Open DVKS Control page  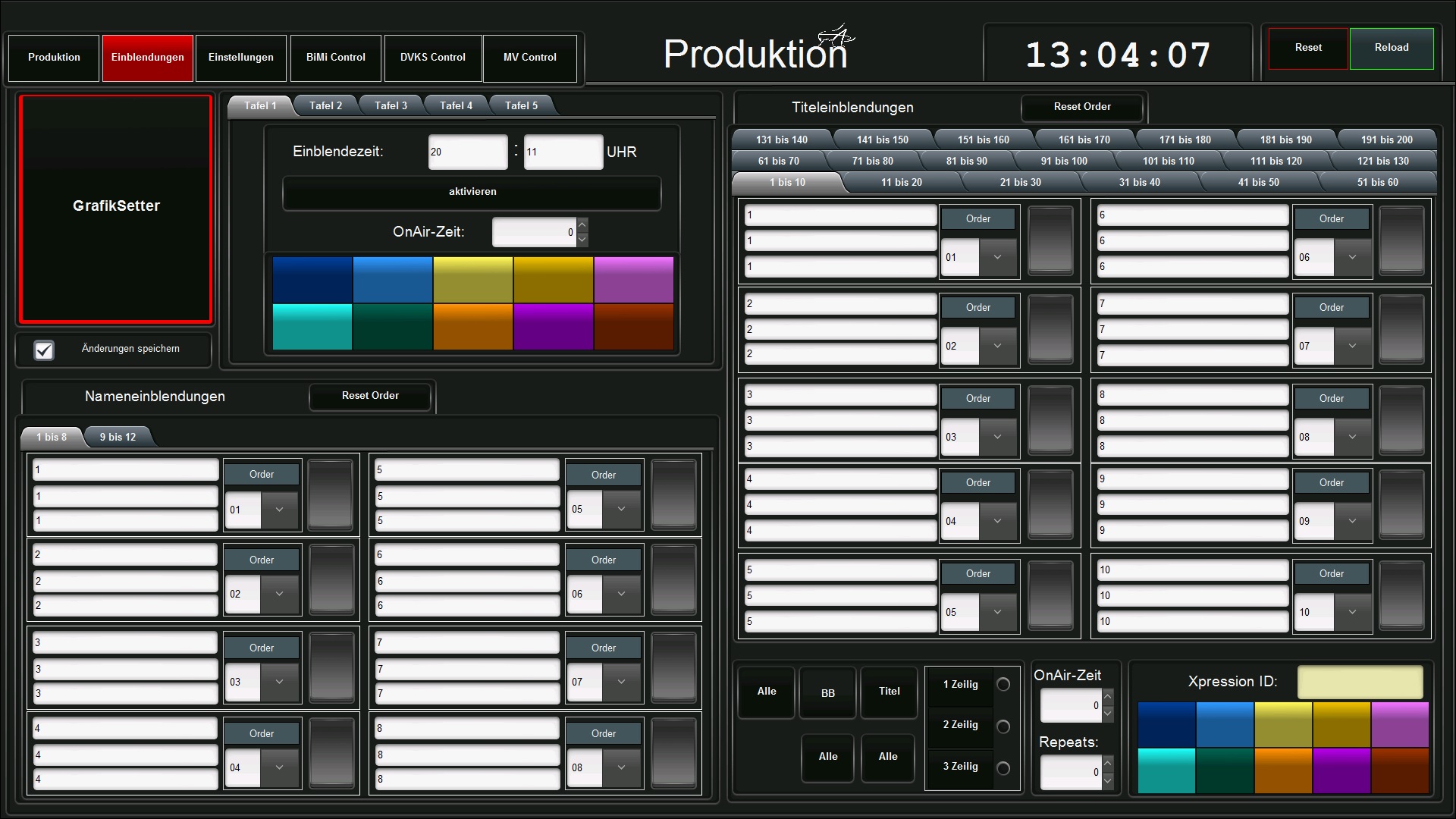pyautogui.click(x=433, y=58)
